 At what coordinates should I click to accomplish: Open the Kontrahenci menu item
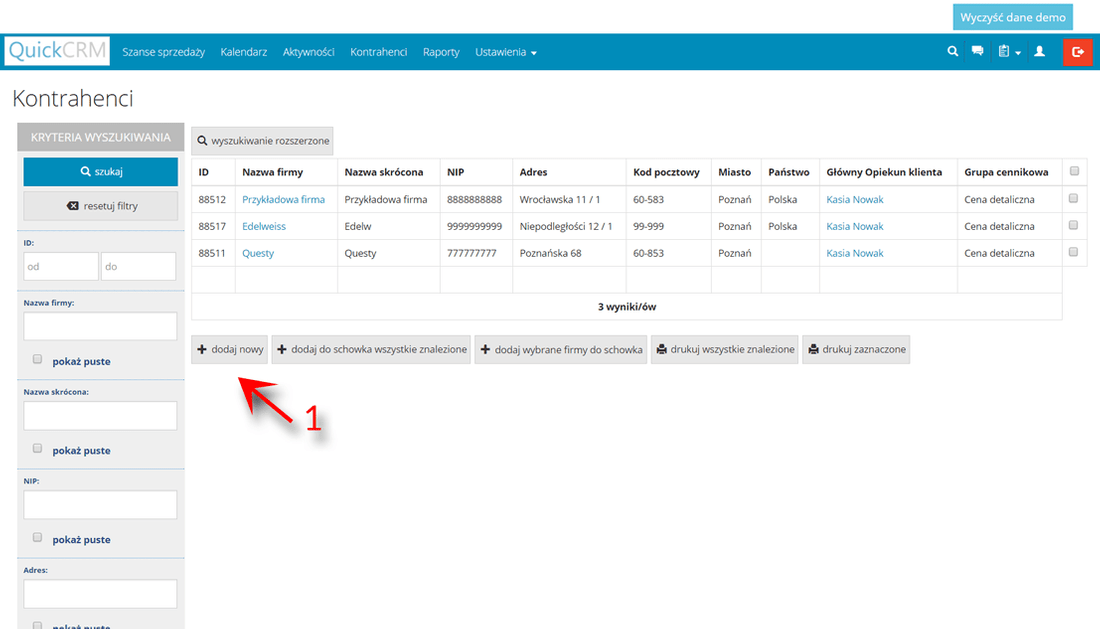(x=378, y=52)
